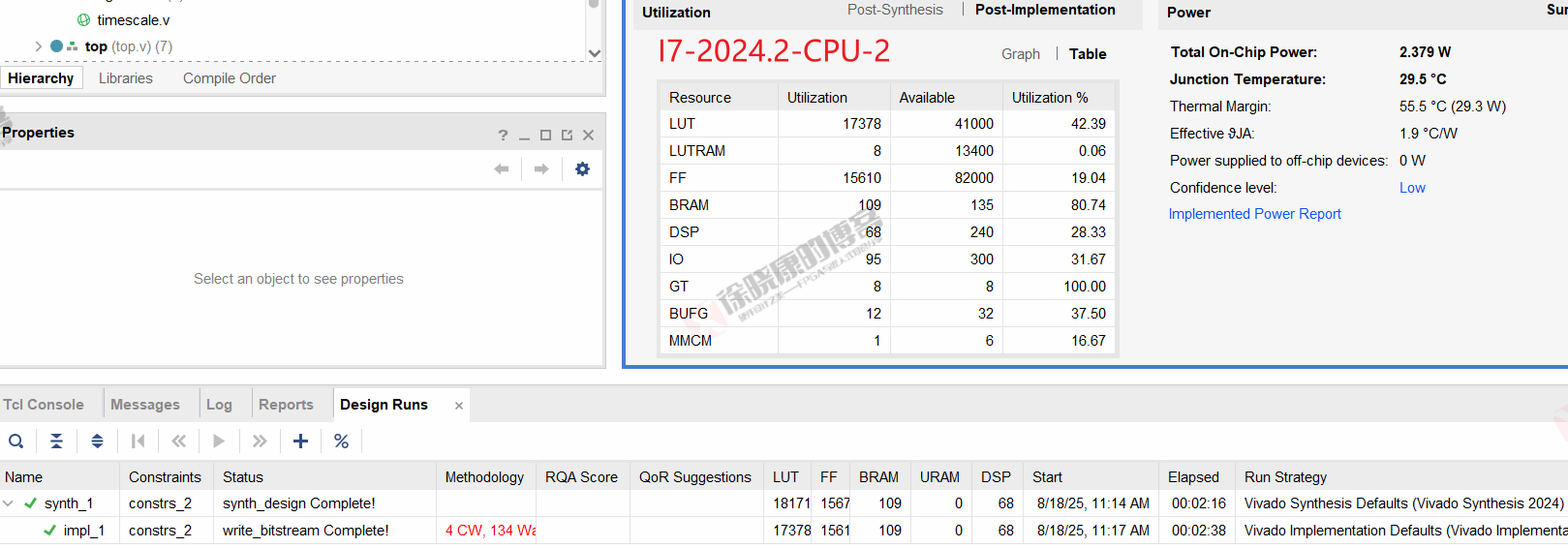Expand all design runs icon

[97, 441]
